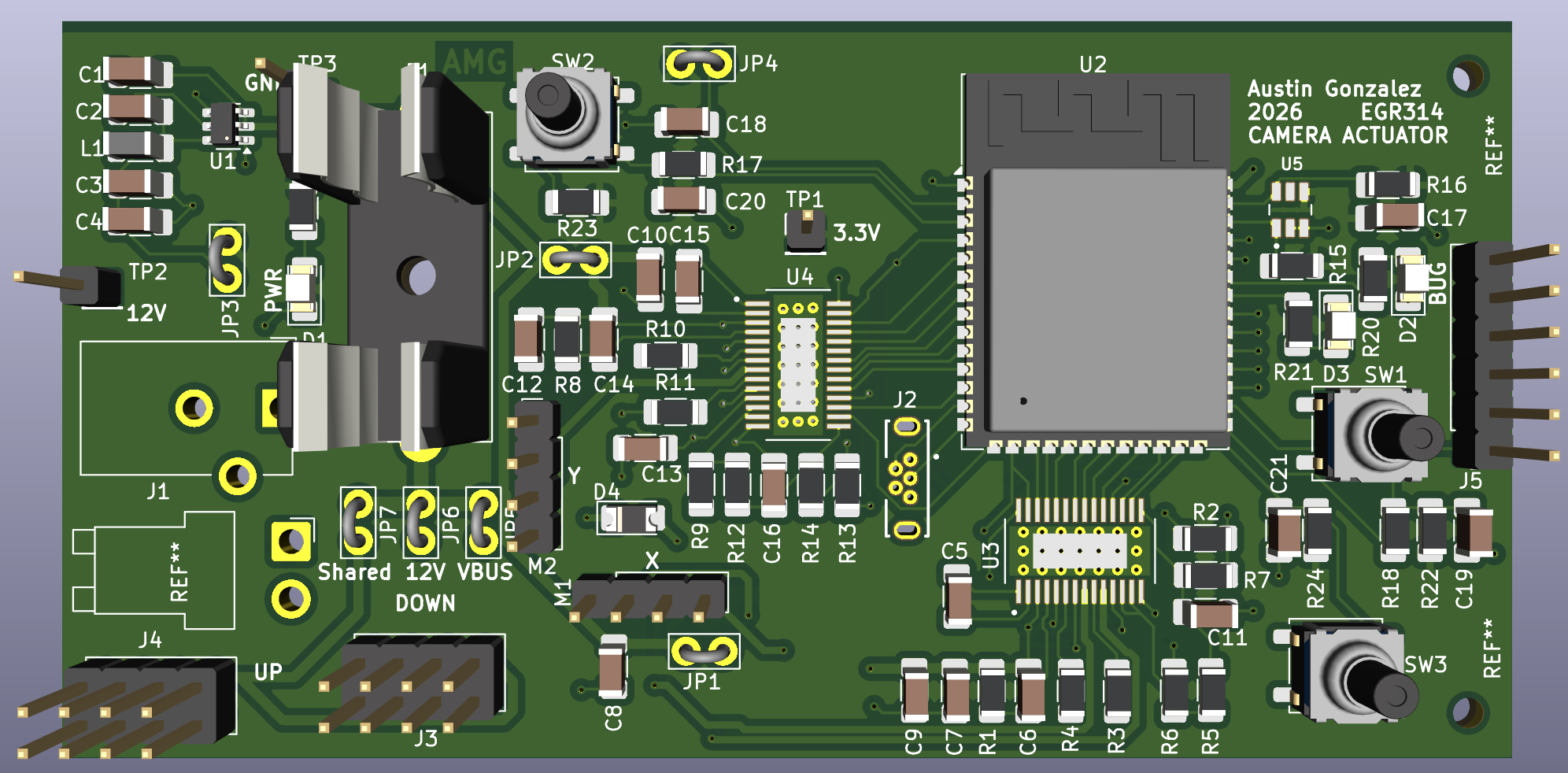Click the JP4 solder jumper

pyautogui.click(x=699, y=64)
